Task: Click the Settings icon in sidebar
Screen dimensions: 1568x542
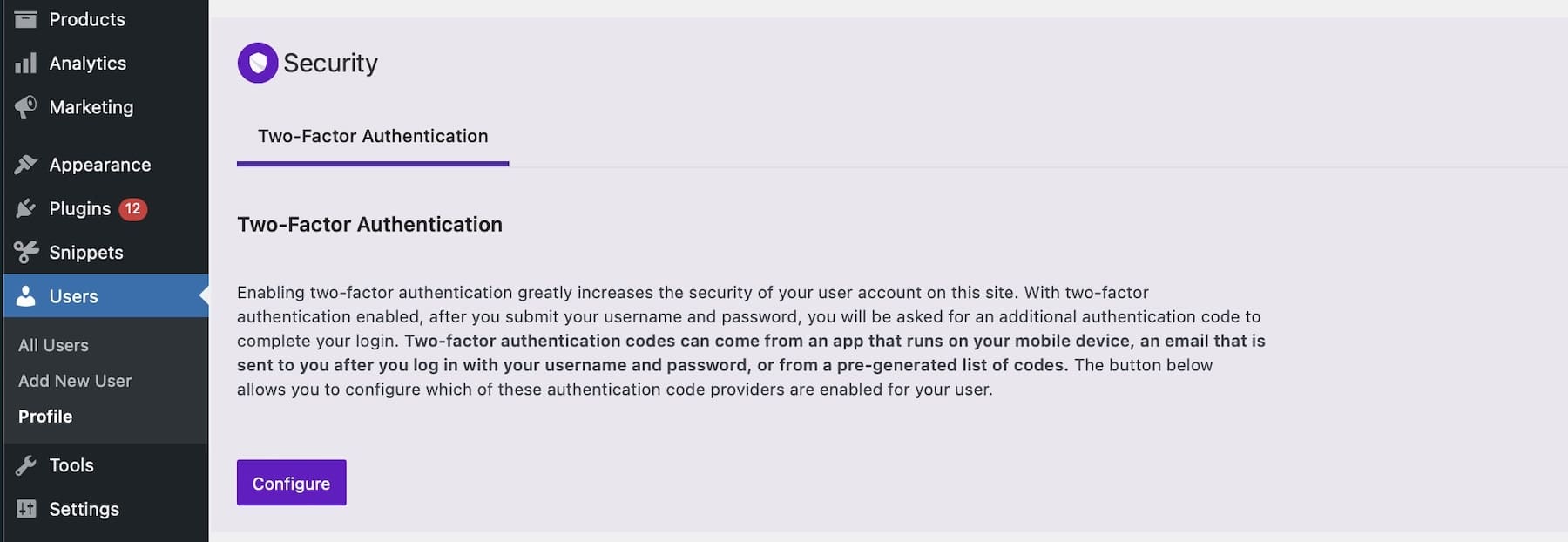Action: [26, 508]
